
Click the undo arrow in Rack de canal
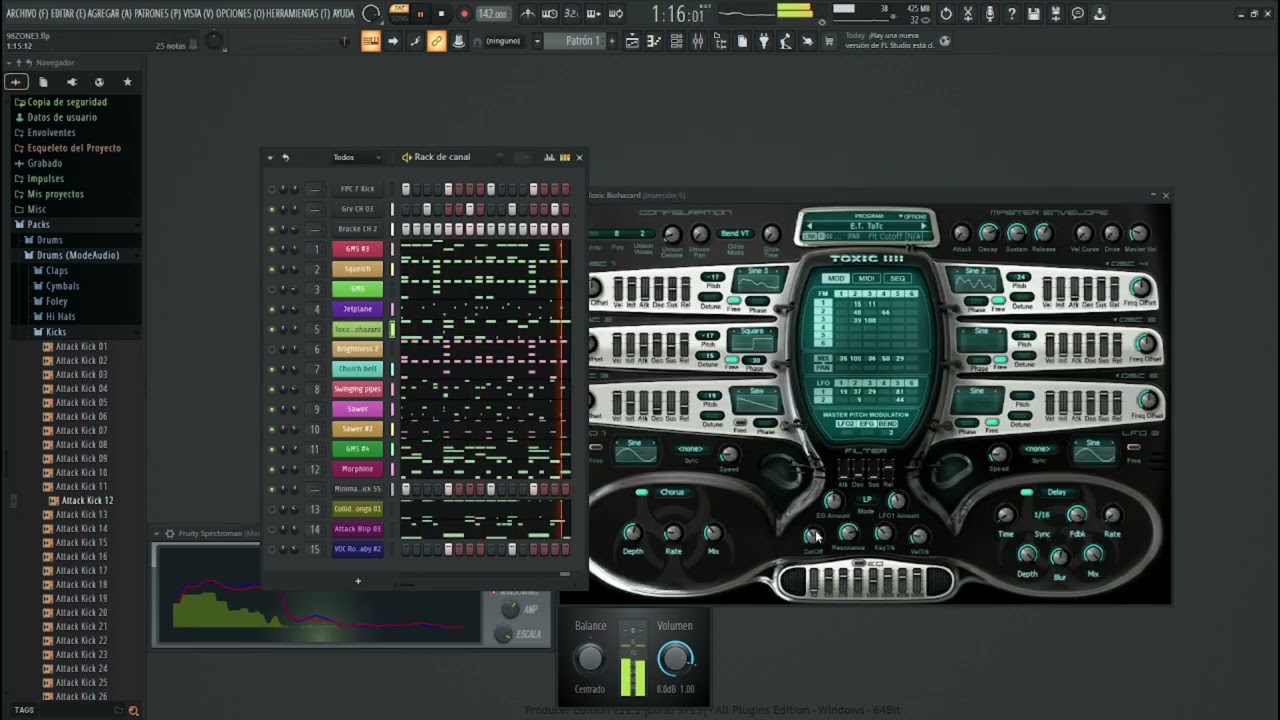pyautogui.click(x=285, y=157)
